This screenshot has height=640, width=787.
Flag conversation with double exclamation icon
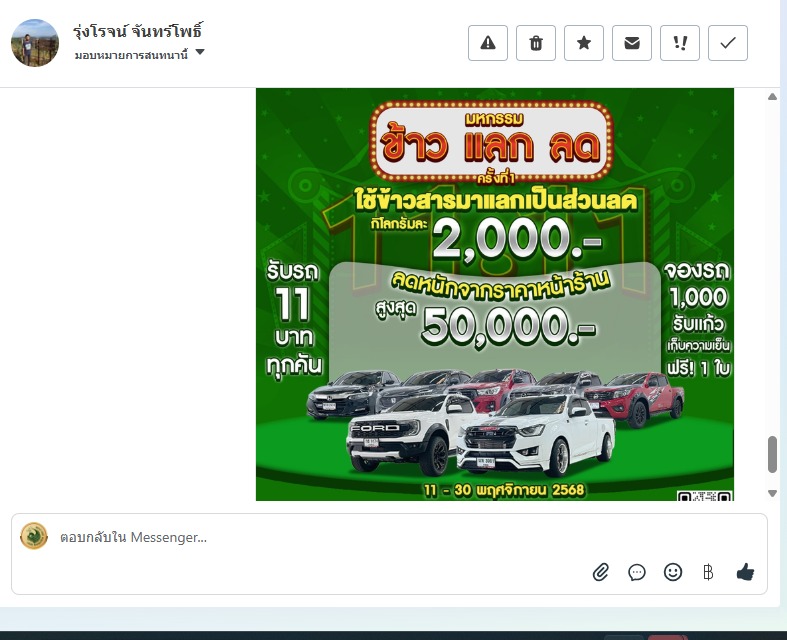[680, 43]
